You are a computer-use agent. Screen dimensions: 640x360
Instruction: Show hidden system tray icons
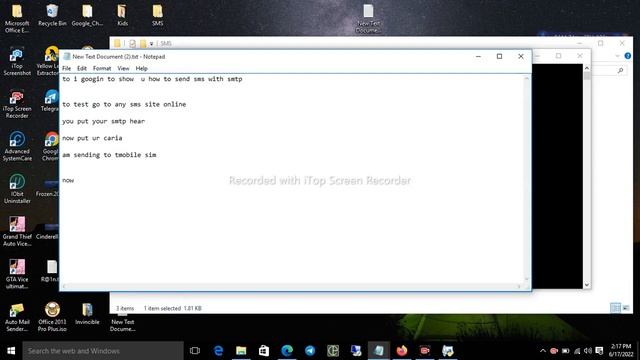click(x=542, y=351)
